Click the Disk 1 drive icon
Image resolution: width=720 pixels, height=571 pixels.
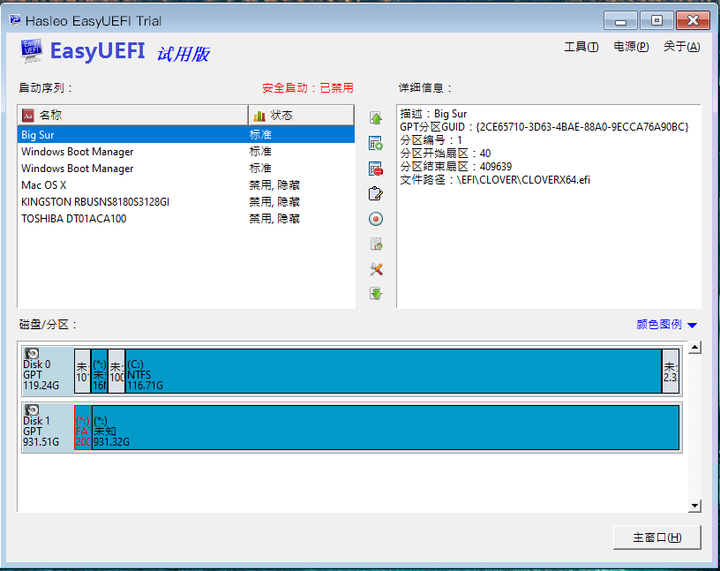[x=32, y=409]
